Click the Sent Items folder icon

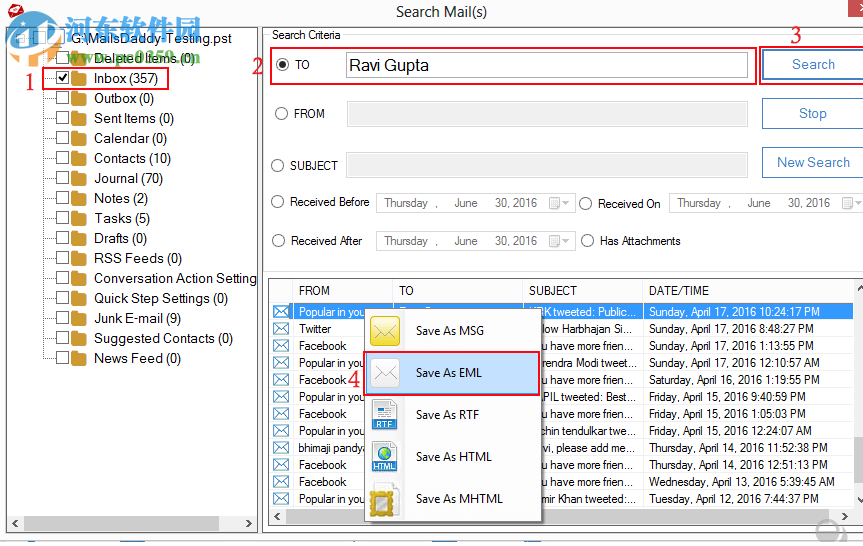click(79, 119)
